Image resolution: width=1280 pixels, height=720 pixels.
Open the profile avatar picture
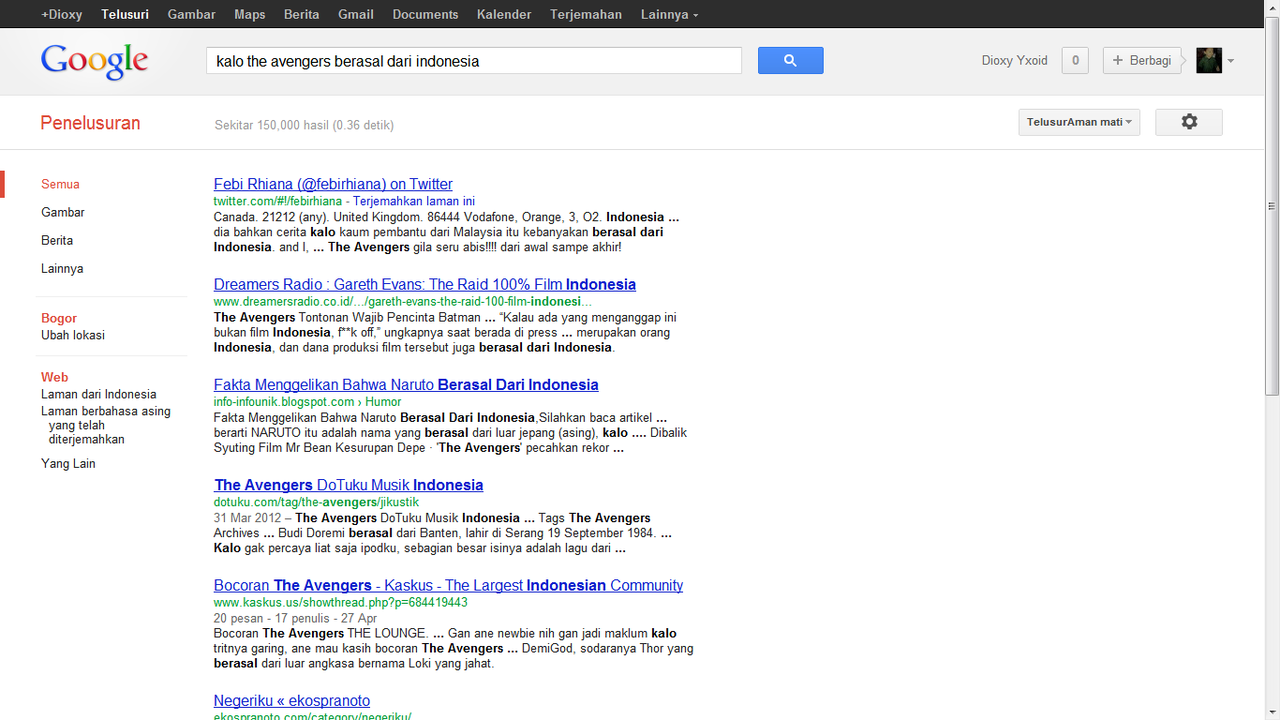tap(1209, 60)
